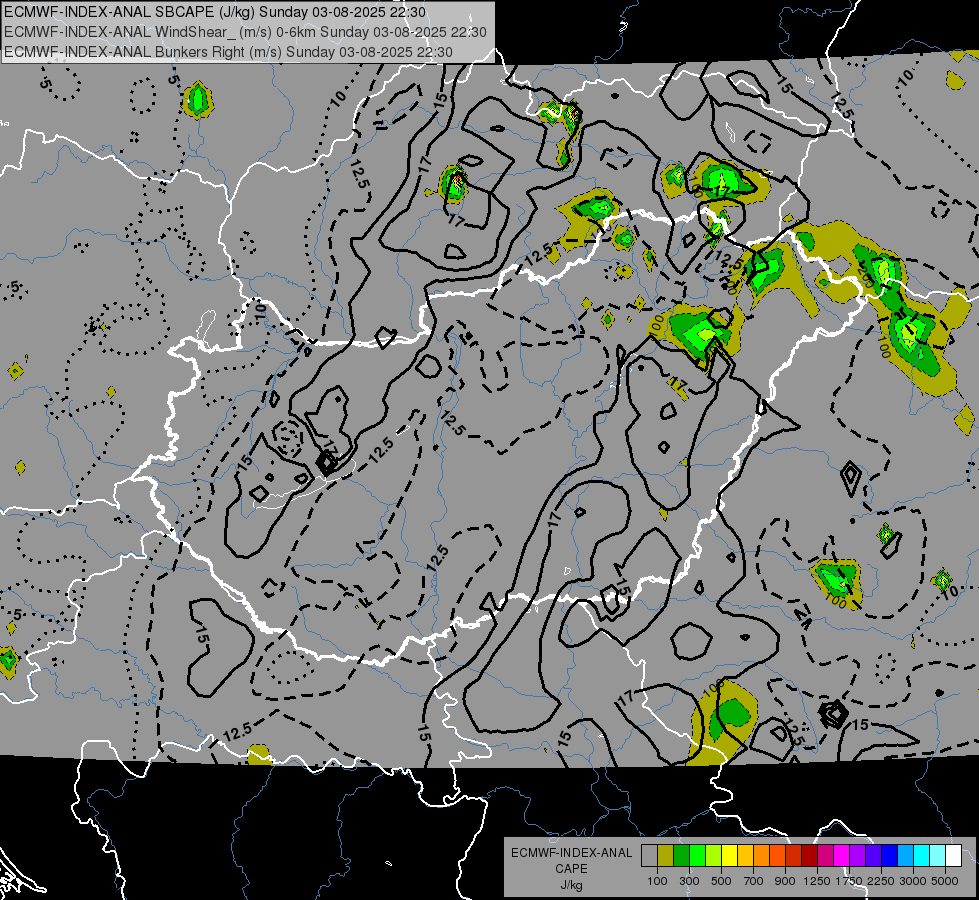Pick the dark red legend swatch
Image resolution: width=979 pixels, height=900 pixels.
809,856
